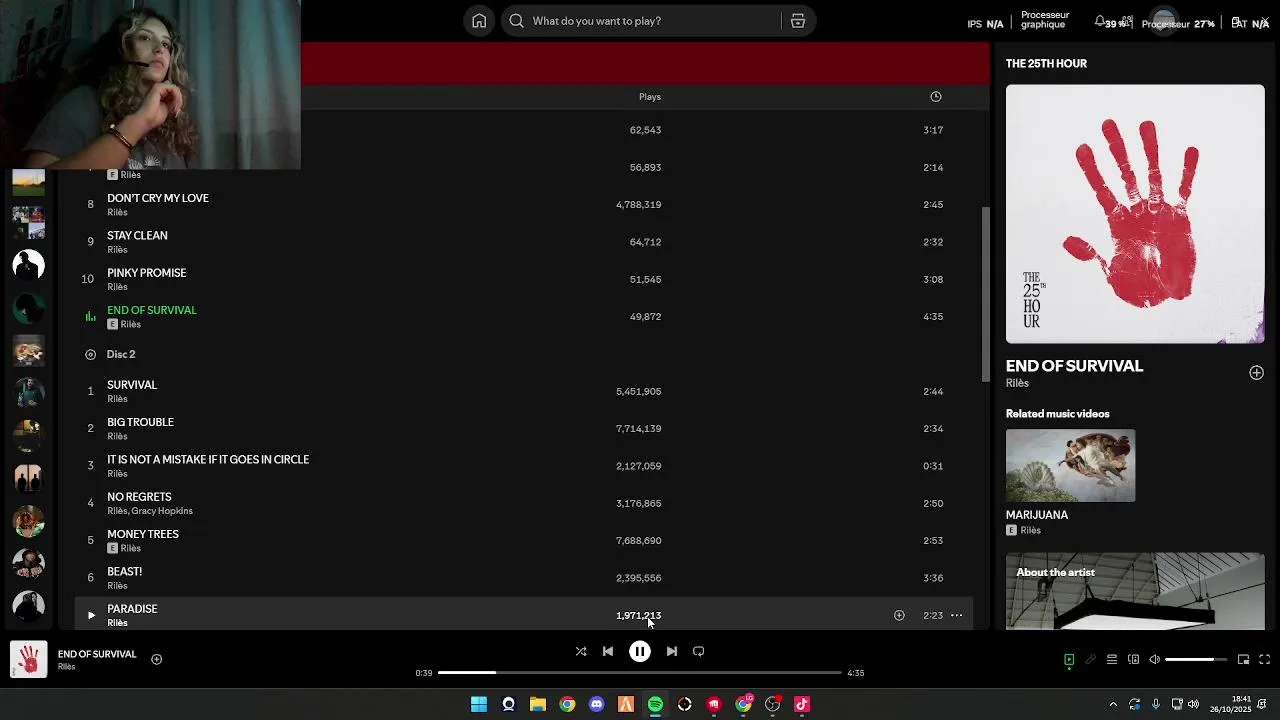Select track DON'T CRY MY LOVE
This screenshot has height=720, width=1280.
525,204
